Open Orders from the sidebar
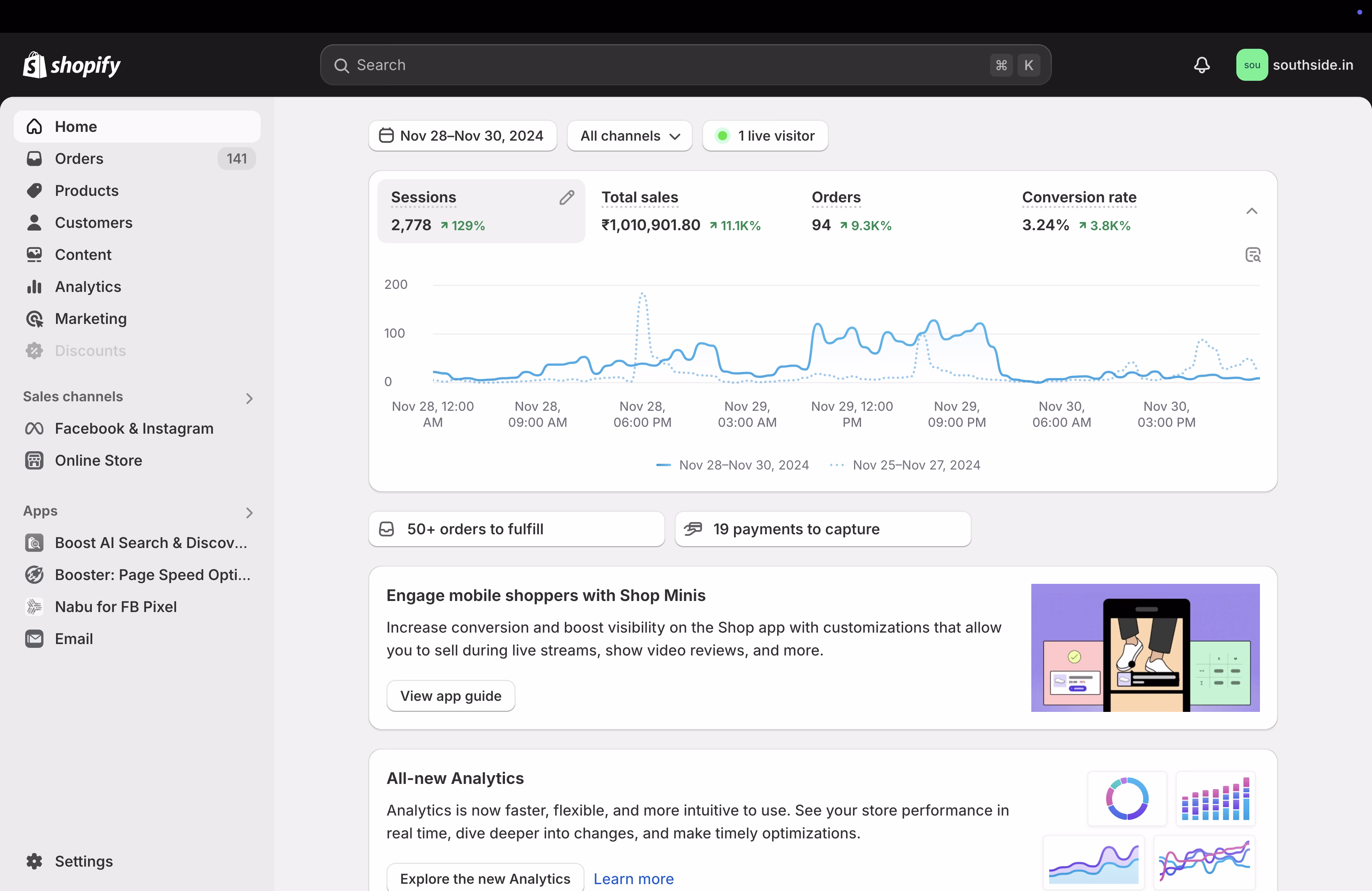The image size is (1372, 891). click(80, 159)
